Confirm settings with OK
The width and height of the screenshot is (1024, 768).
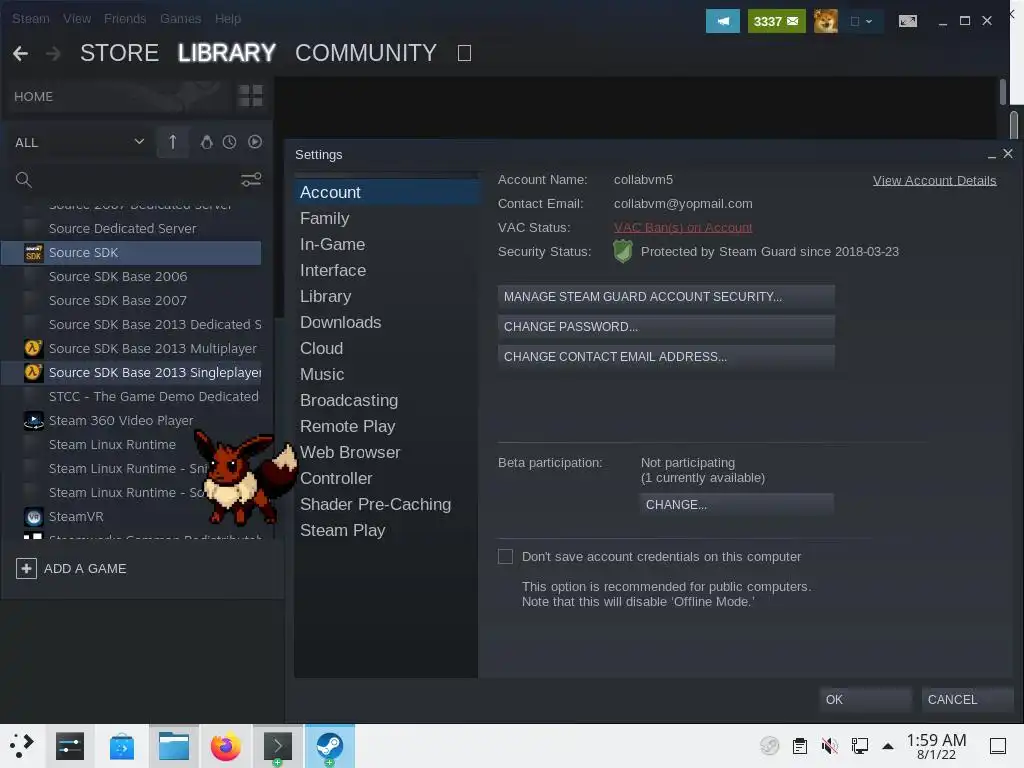(865, 699)
